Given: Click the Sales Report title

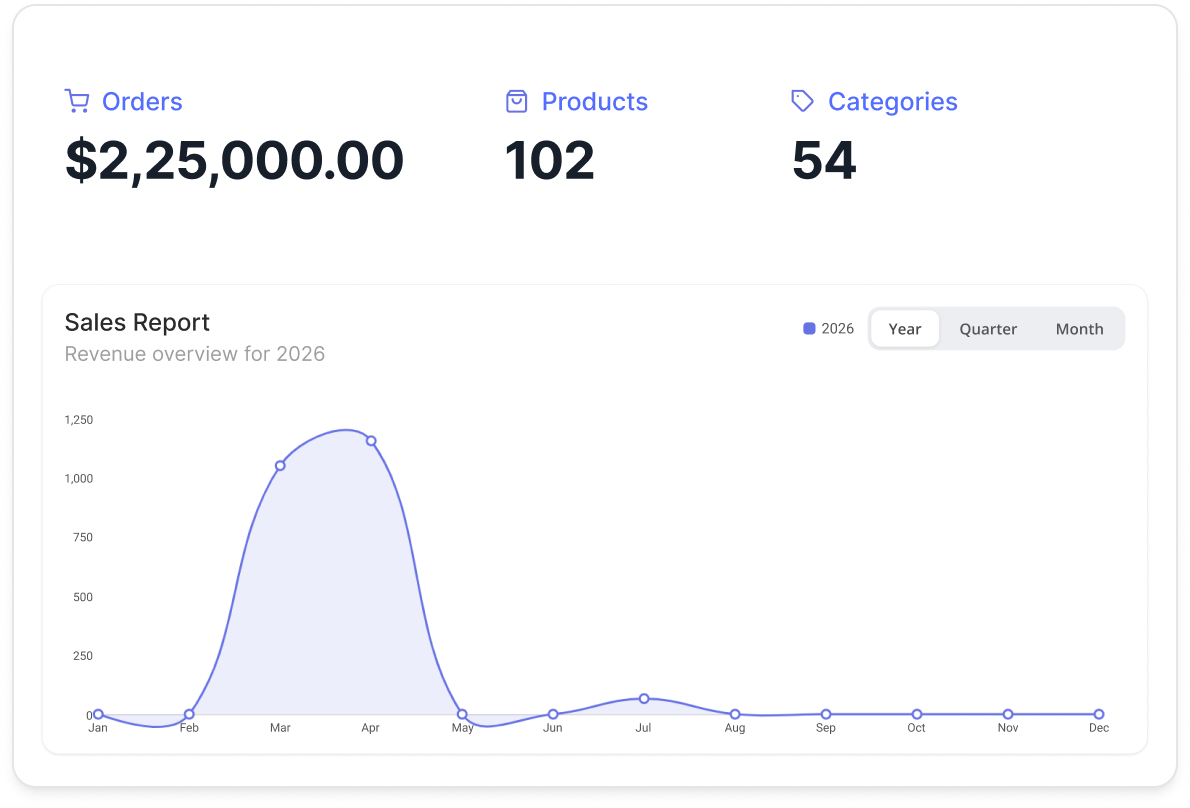Looking at the screenshot, I should coord(137,322).
